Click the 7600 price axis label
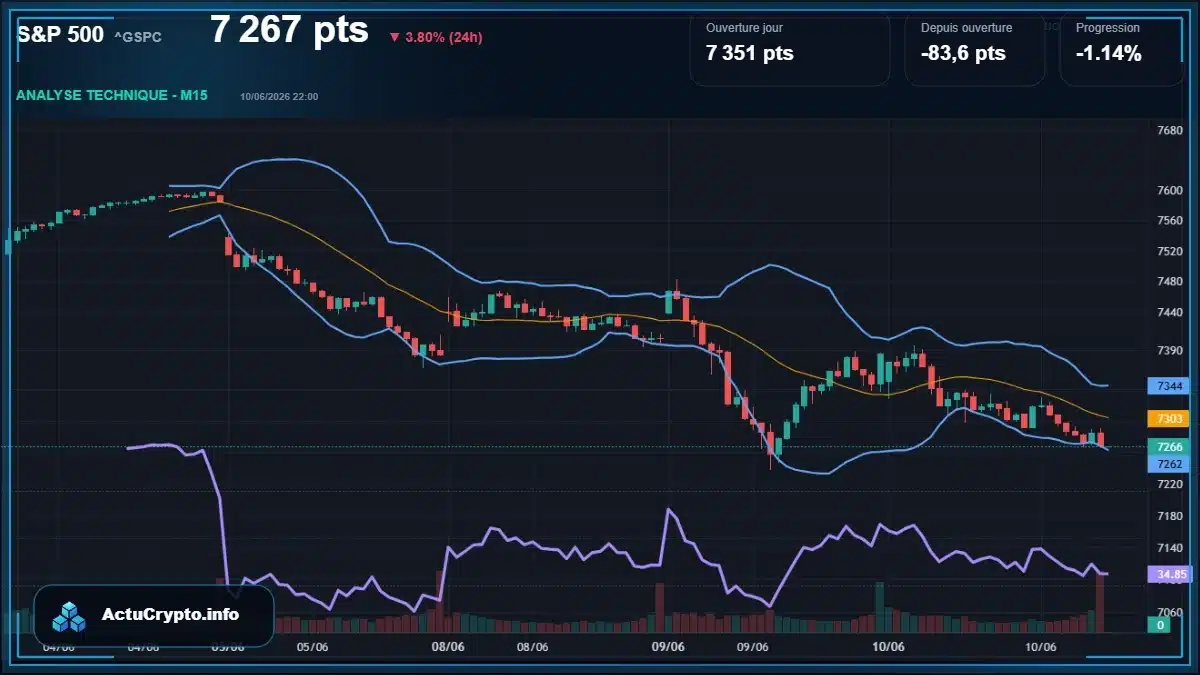1200x675 pixels. coord(1169,190)
